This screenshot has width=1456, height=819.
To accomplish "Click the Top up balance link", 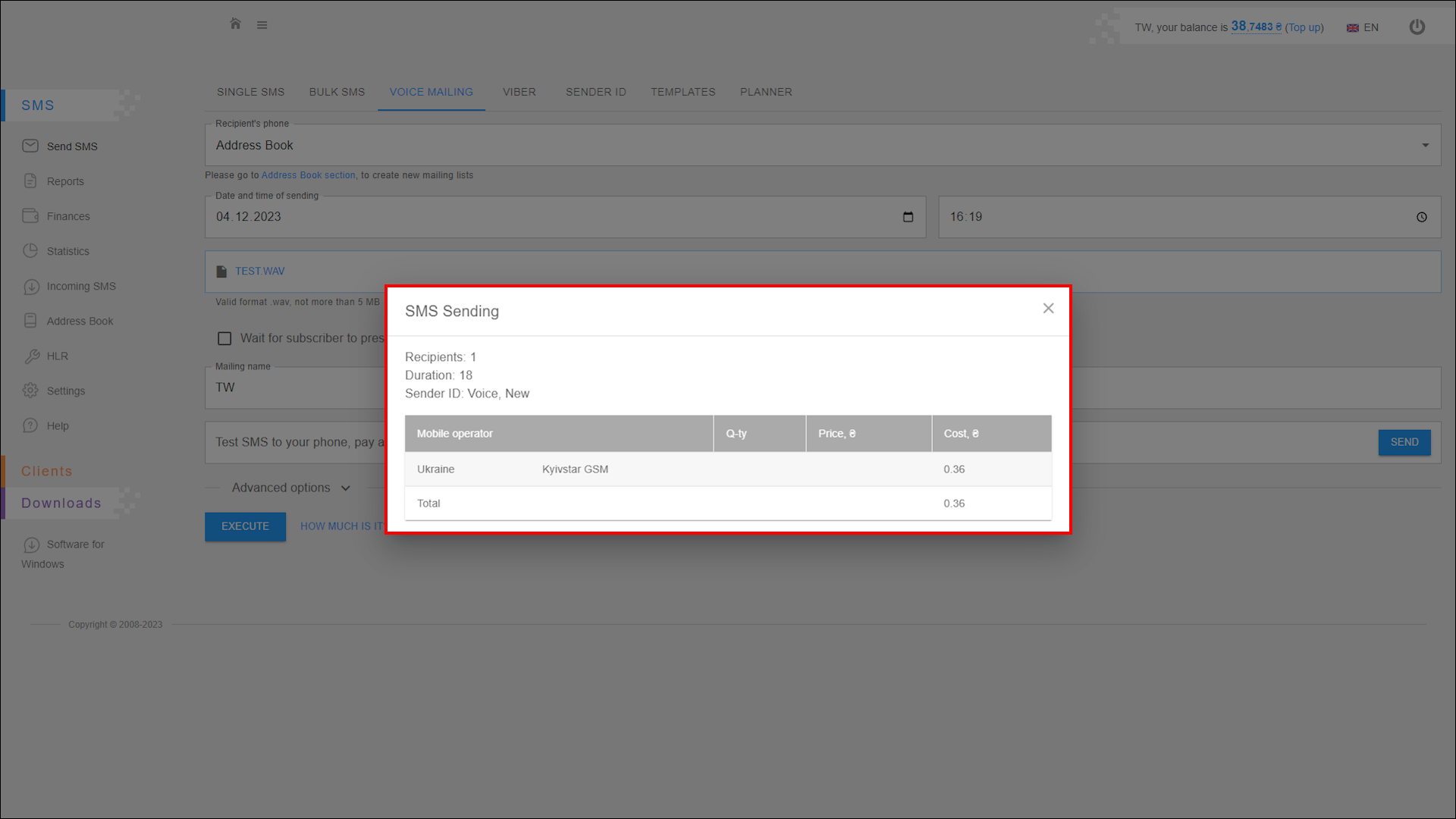I will pos(1304,27).
